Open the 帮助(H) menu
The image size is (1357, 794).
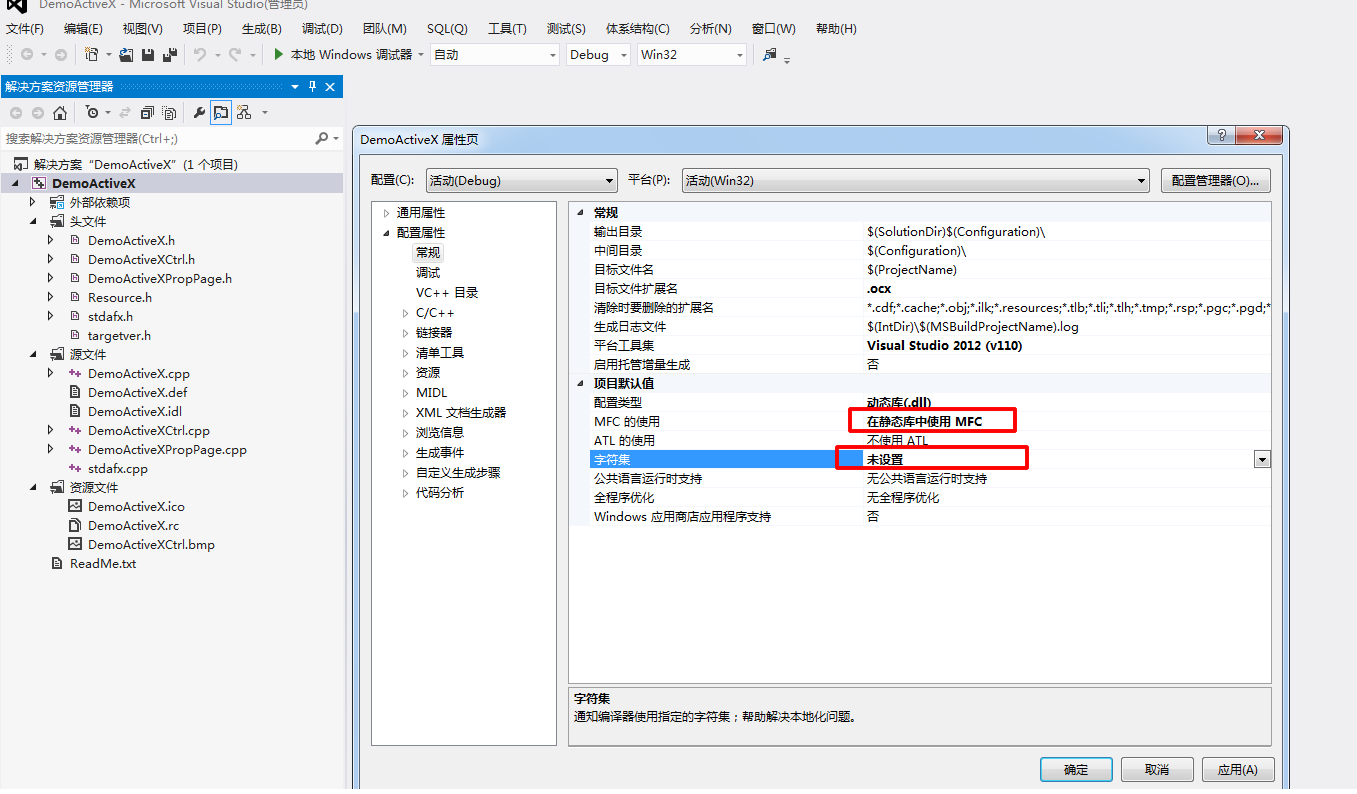click(836, 29)
